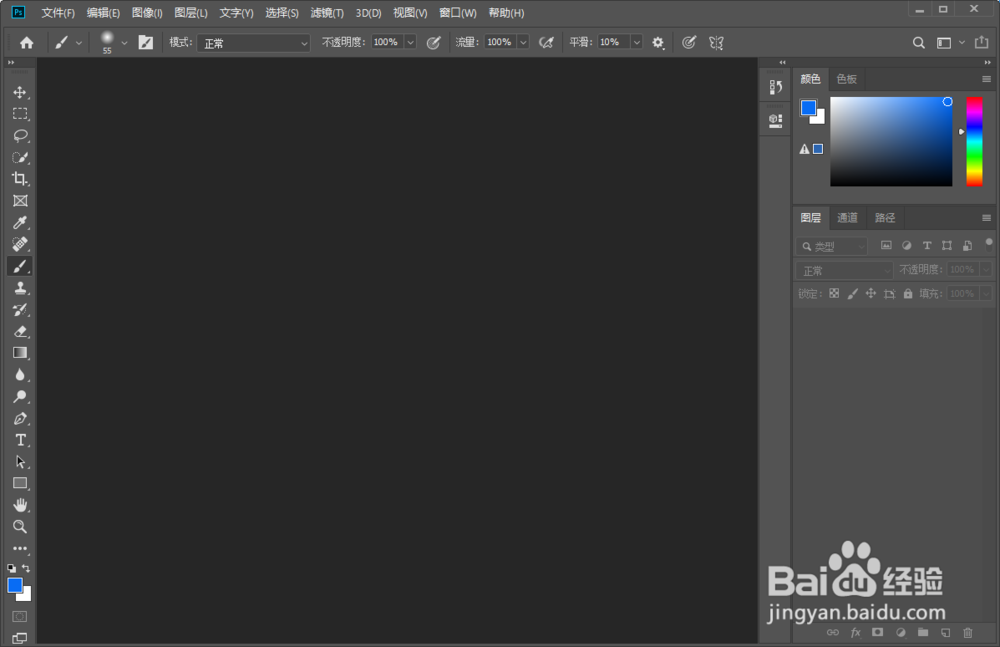
Task: Open the 文件(F) menu
Action: click(58, 13)
